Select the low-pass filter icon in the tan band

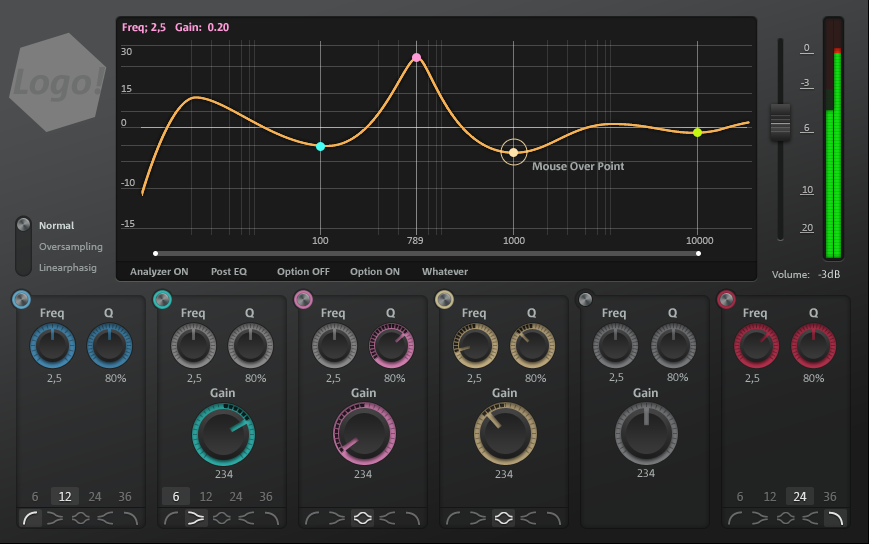[551, 518]
